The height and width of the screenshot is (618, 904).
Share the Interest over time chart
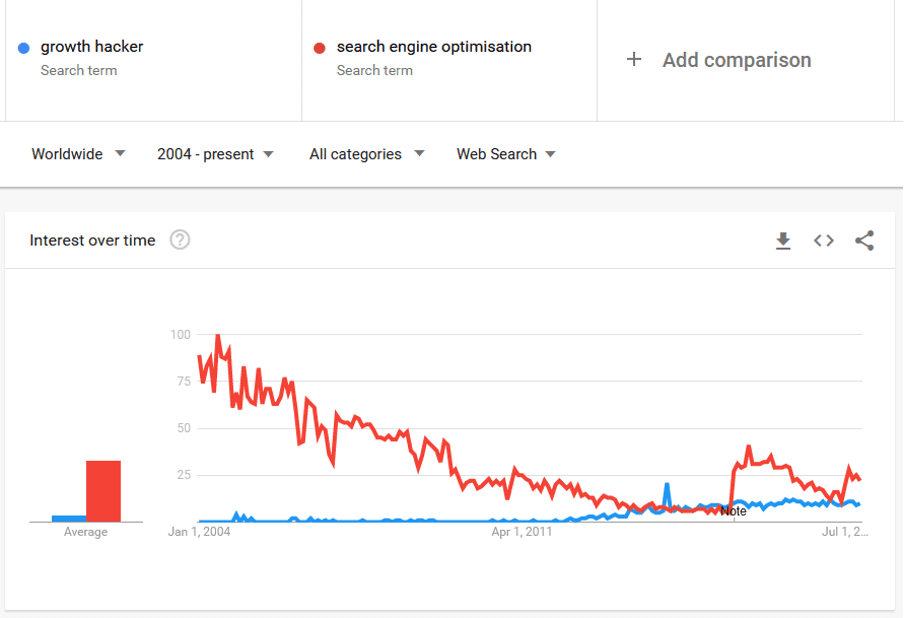864,240
